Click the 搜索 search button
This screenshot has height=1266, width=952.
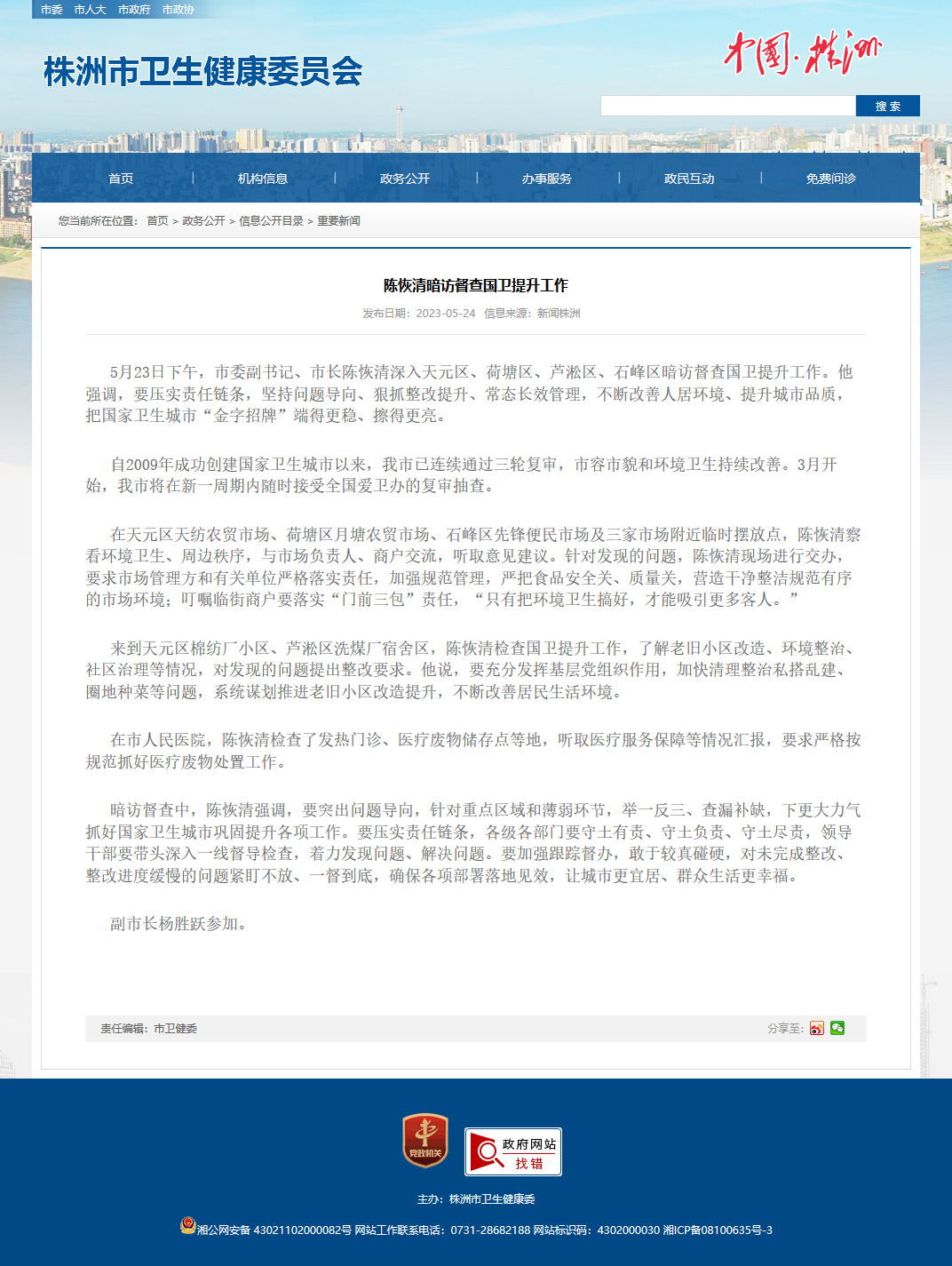click(888, 106)
